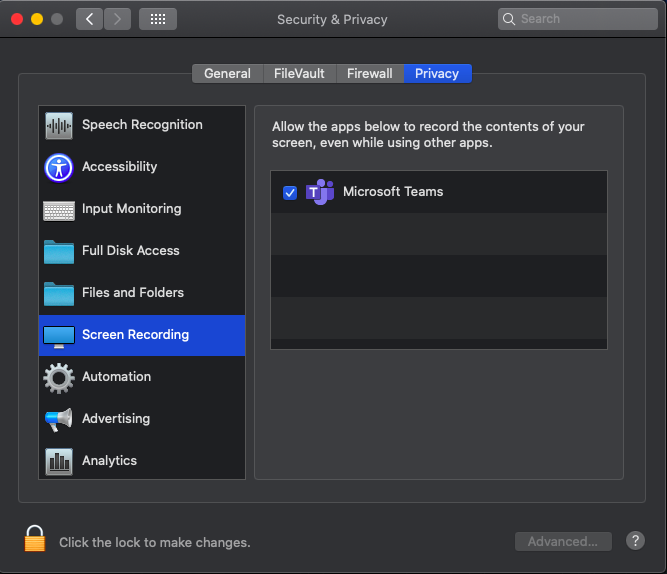The image size is (667, 574).
Task: Click the Input Monitoring keyboard icon
Action: click(59, 211)
